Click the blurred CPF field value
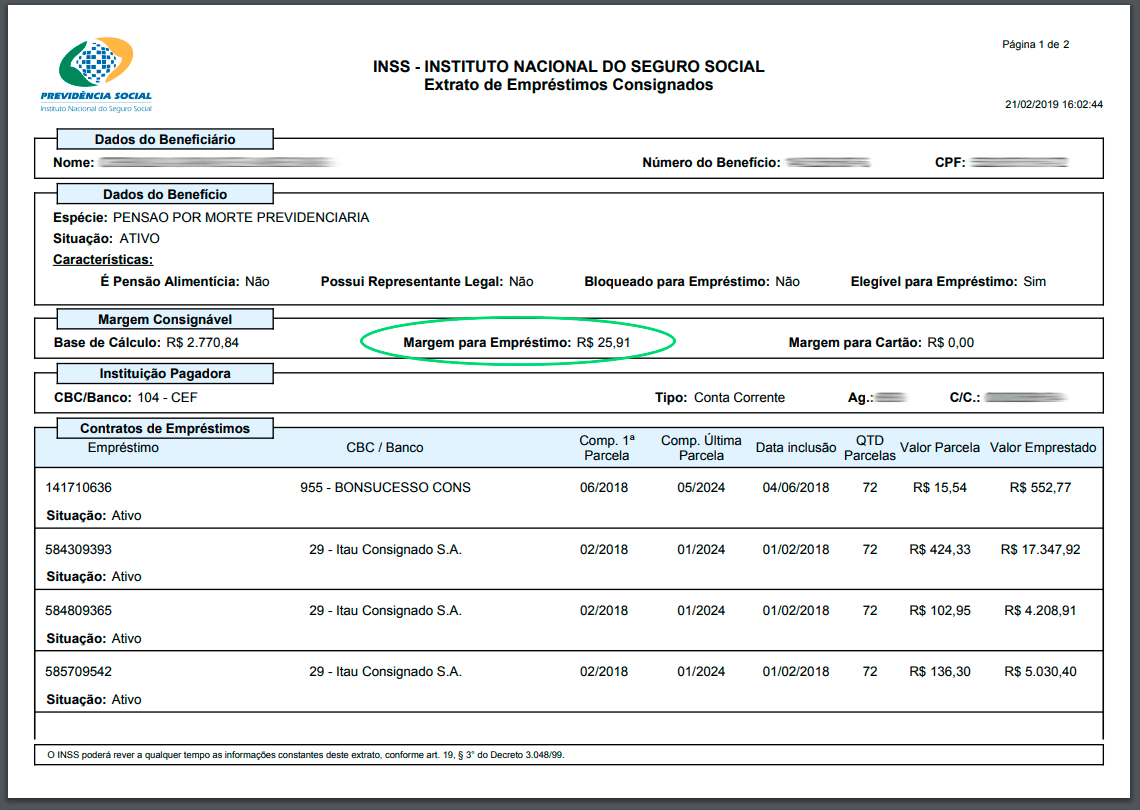Screen dimensions: 1140x810 click(1019, 162)
